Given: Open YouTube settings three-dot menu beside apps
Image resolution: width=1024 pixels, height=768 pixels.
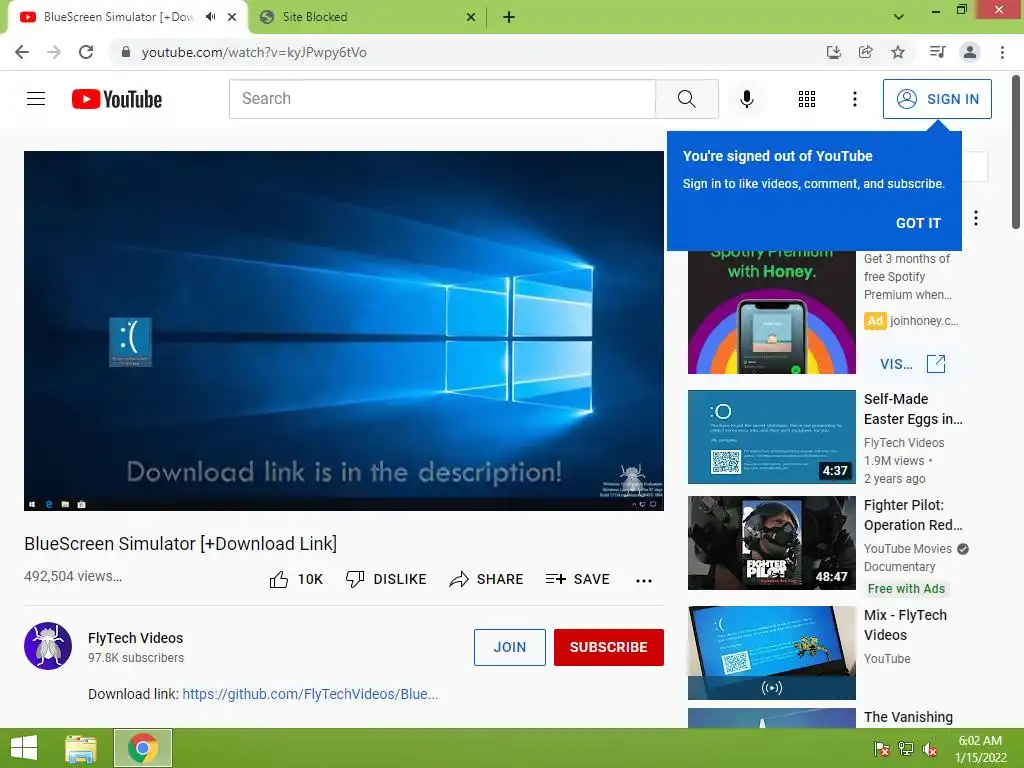Looking at the screenshot, I should click(x=854, y=99).
